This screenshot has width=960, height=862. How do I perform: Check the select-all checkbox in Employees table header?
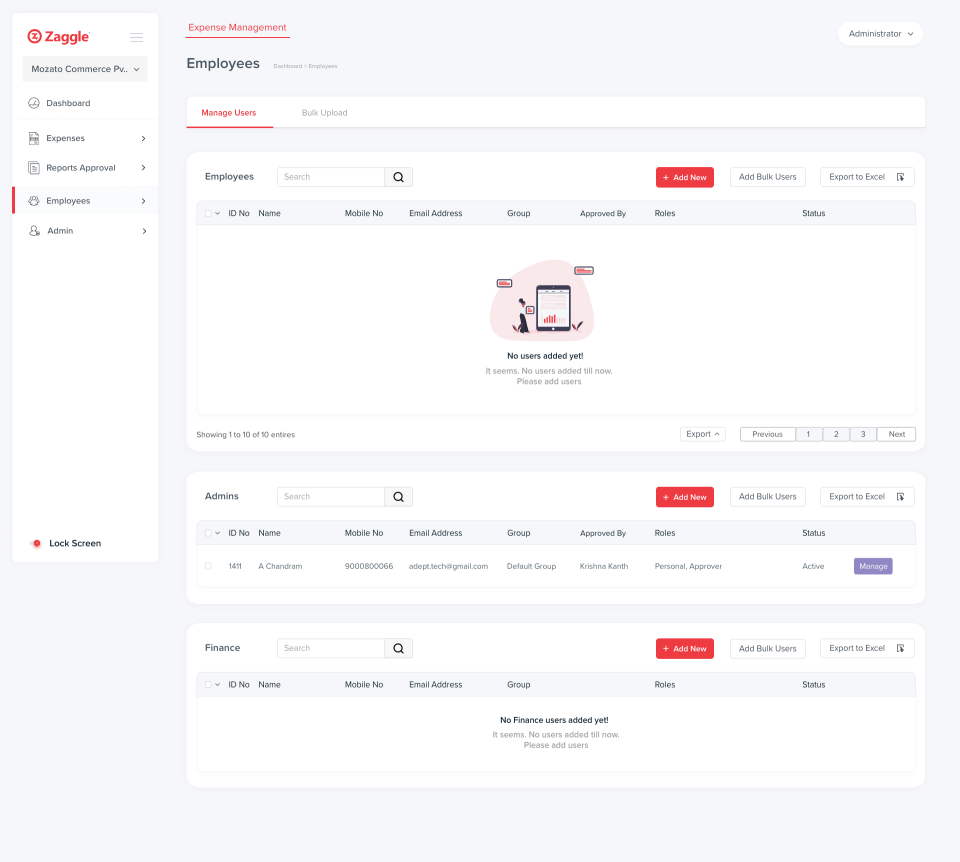(208, 213)
